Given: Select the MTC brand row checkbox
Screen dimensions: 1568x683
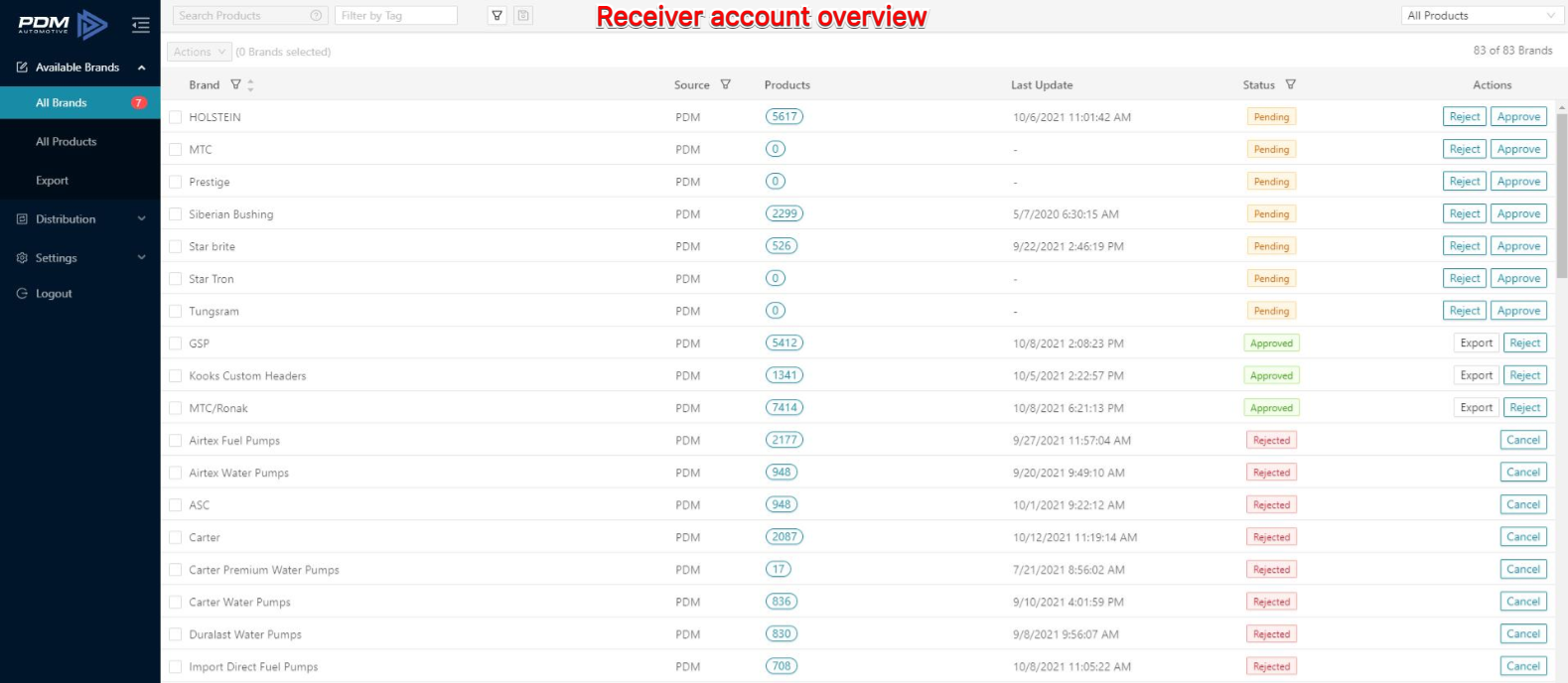Looking at the screenshot, I should (176, 150).
